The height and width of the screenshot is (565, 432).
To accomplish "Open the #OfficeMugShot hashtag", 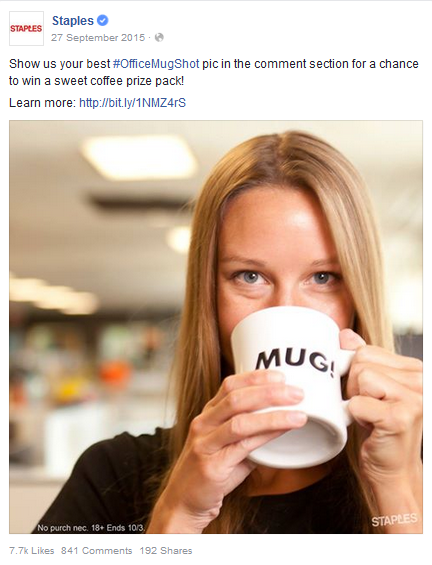I will pyautogui.click(x=156, y=64).
